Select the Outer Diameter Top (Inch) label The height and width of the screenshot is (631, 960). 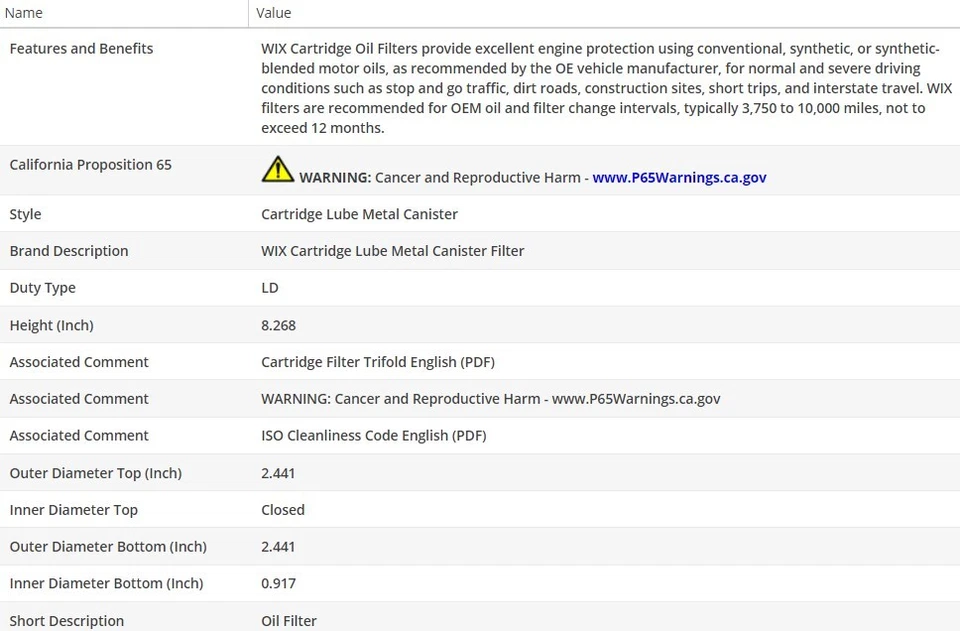95,473
